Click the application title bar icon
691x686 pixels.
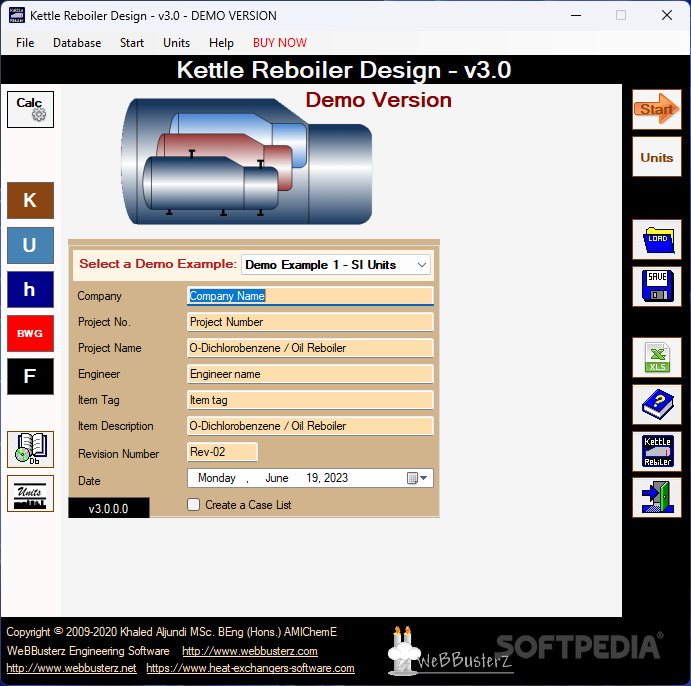(x=17, y=15)
